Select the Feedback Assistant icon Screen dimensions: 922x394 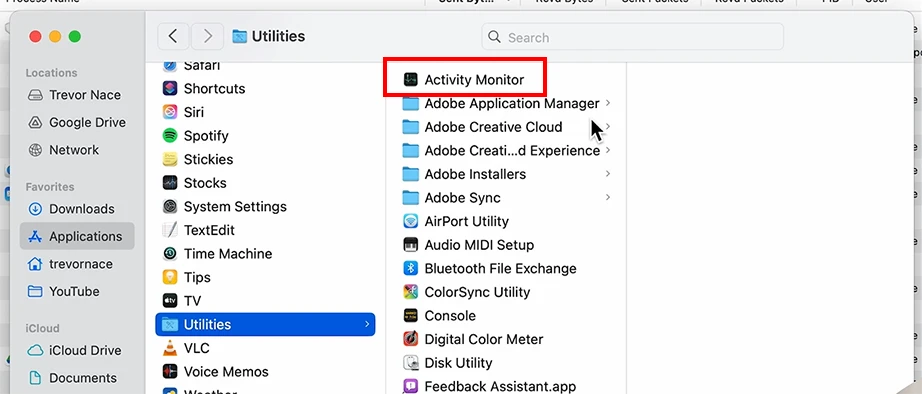click(x=410, y=386)
